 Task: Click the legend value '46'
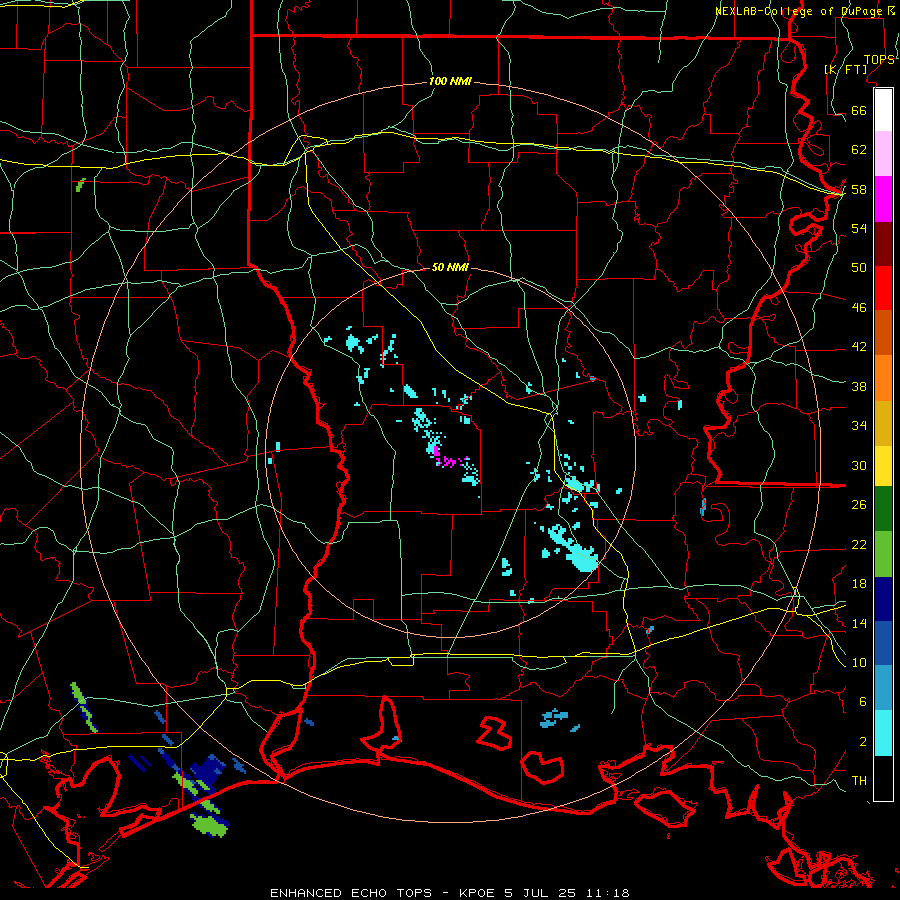tap(859, 308)
